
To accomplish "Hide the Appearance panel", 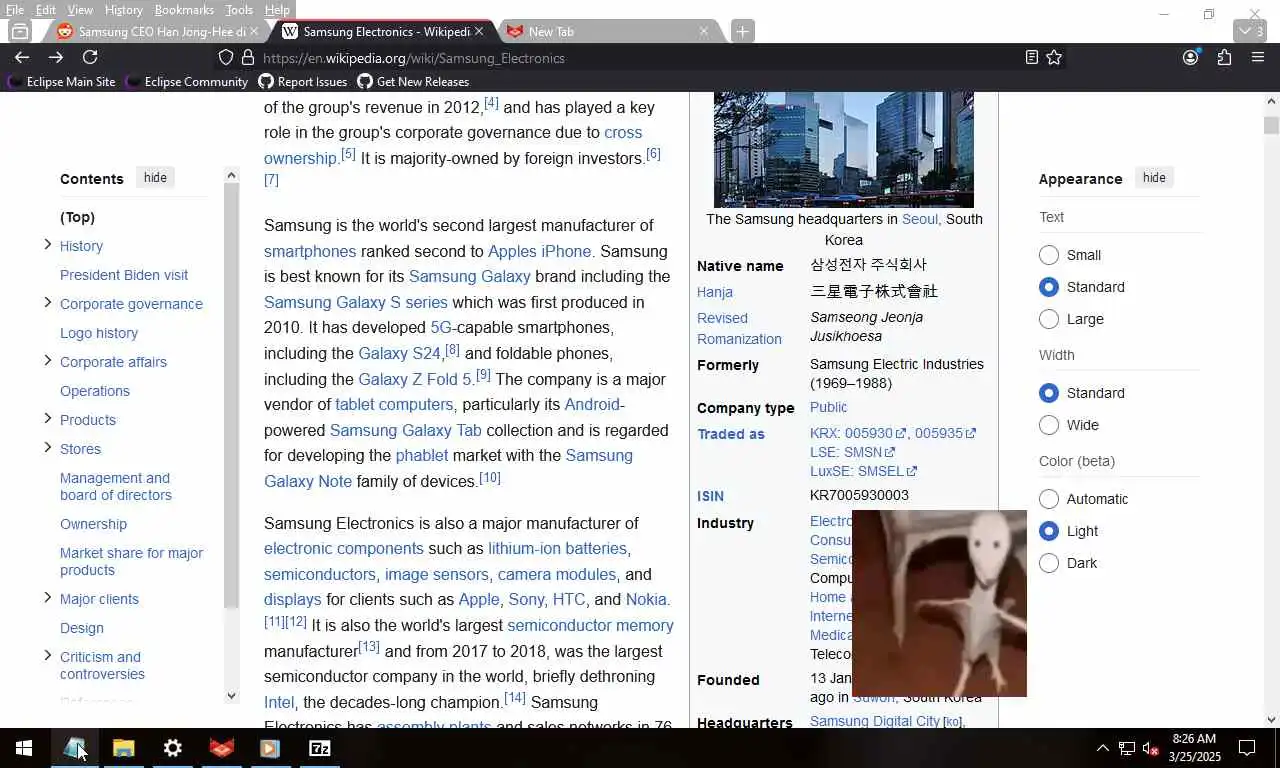I will click(x=1154, y=178).
